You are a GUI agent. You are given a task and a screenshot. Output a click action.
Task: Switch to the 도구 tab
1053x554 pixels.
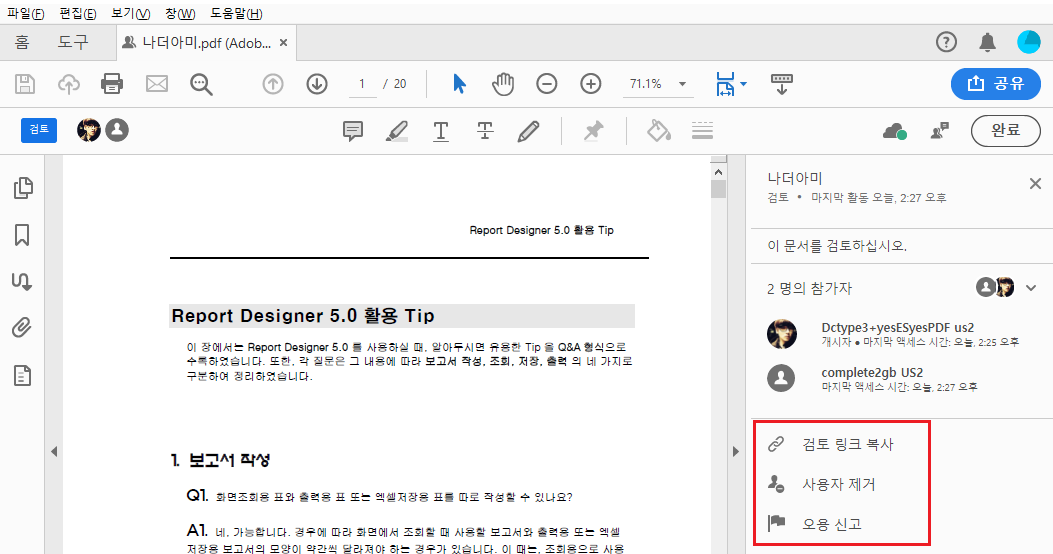[73, 42]
